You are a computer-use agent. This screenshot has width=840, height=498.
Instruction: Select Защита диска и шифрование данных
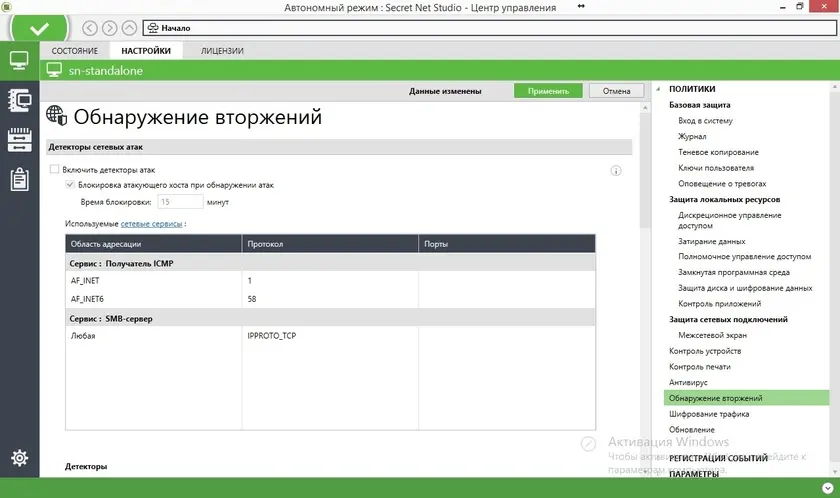745,288
